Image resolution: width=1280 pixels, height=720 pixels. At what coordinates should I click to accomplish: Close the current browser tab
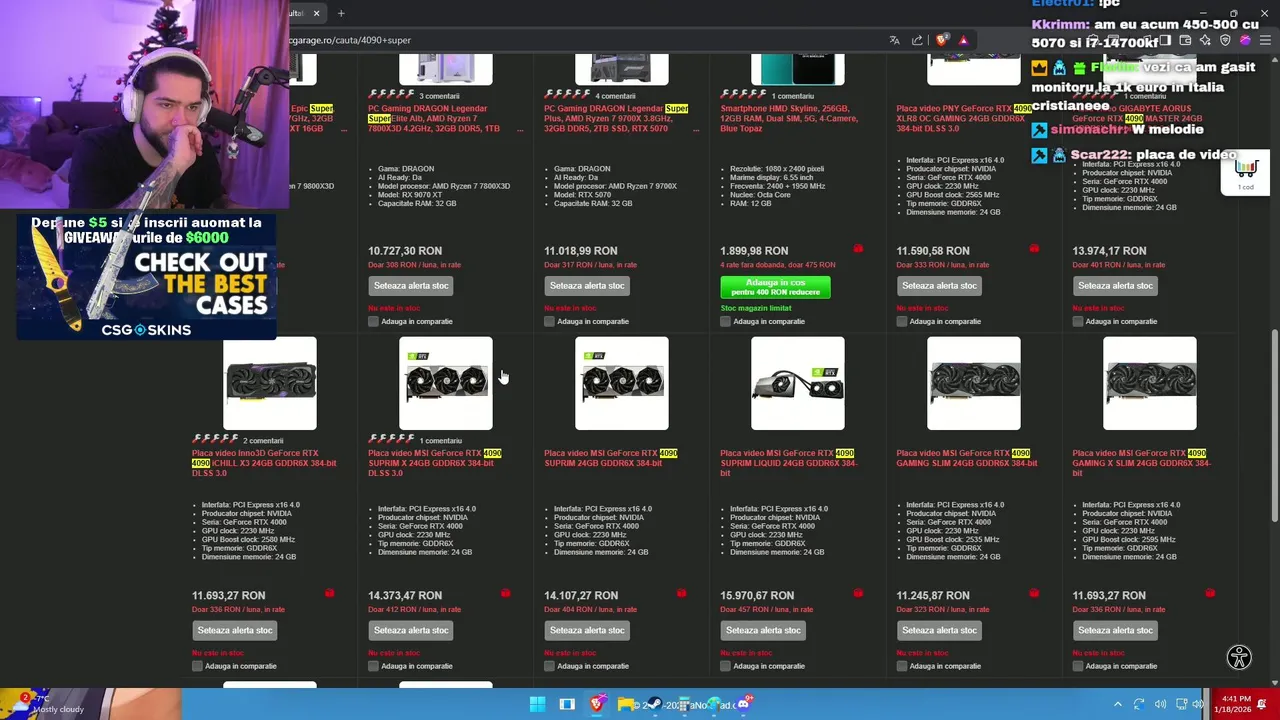[x=316, y=13]
